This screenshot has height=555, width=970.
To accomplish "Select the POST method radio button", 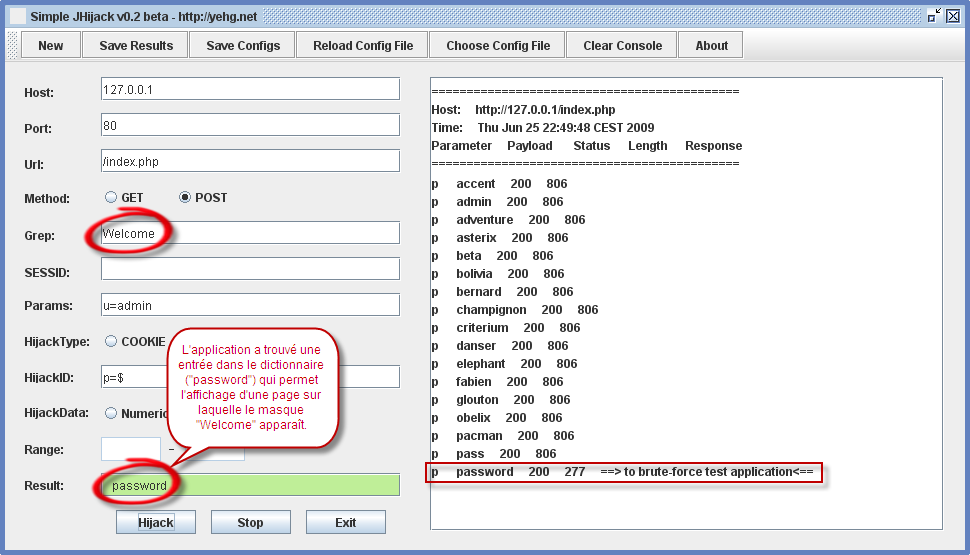I will (x=185, y=198).
